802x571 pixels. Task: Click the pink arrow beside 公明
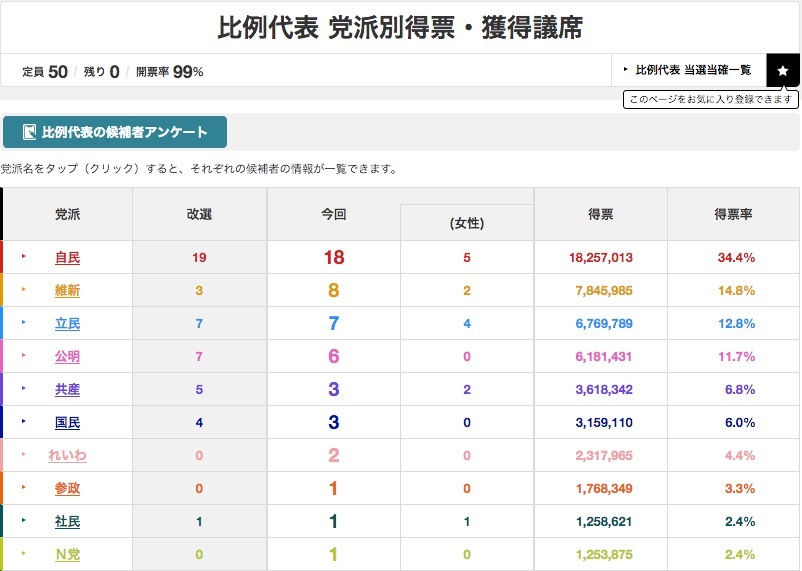tap(24, 355)
